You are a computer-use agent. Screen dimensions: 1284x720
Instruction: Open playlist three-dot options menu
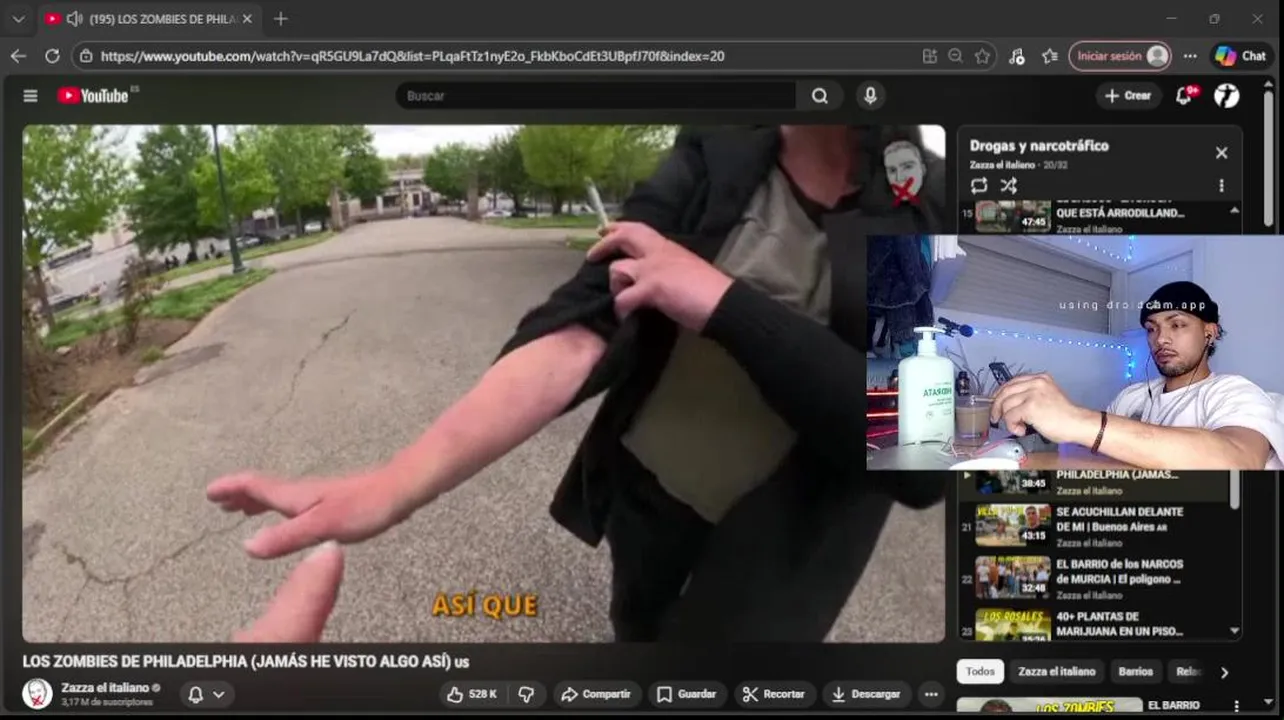(1221, 185)
